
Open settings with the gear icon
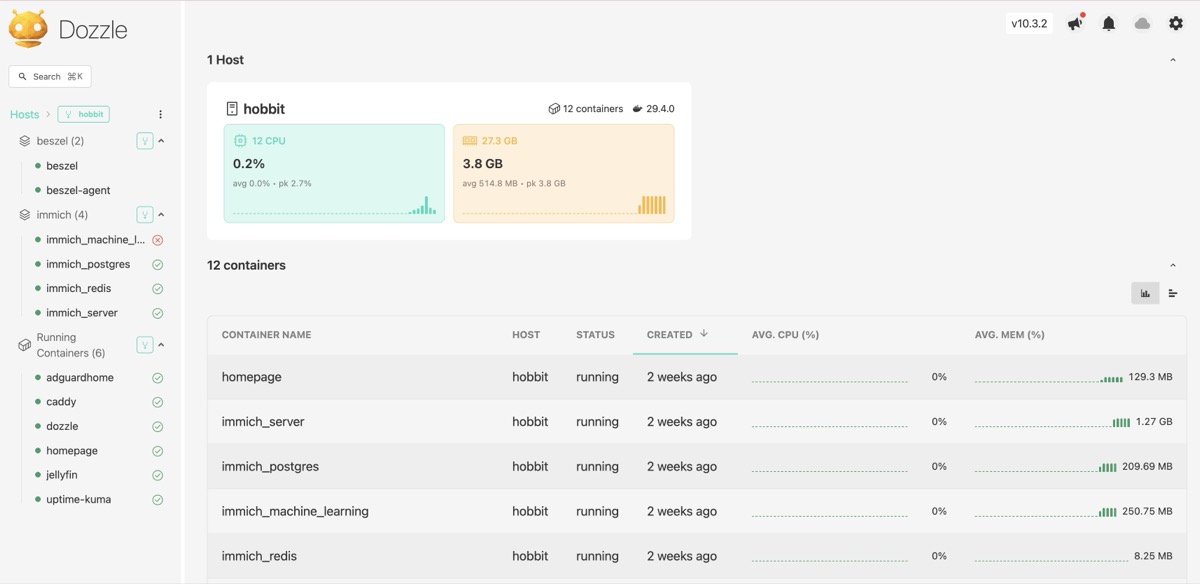coord(1176,23)
